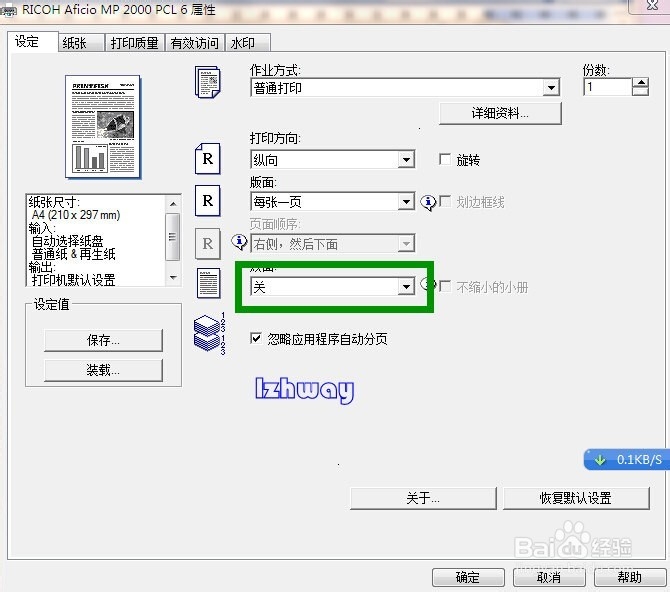Toggle the 不缩小的小册 checkbox

[445, 286]
